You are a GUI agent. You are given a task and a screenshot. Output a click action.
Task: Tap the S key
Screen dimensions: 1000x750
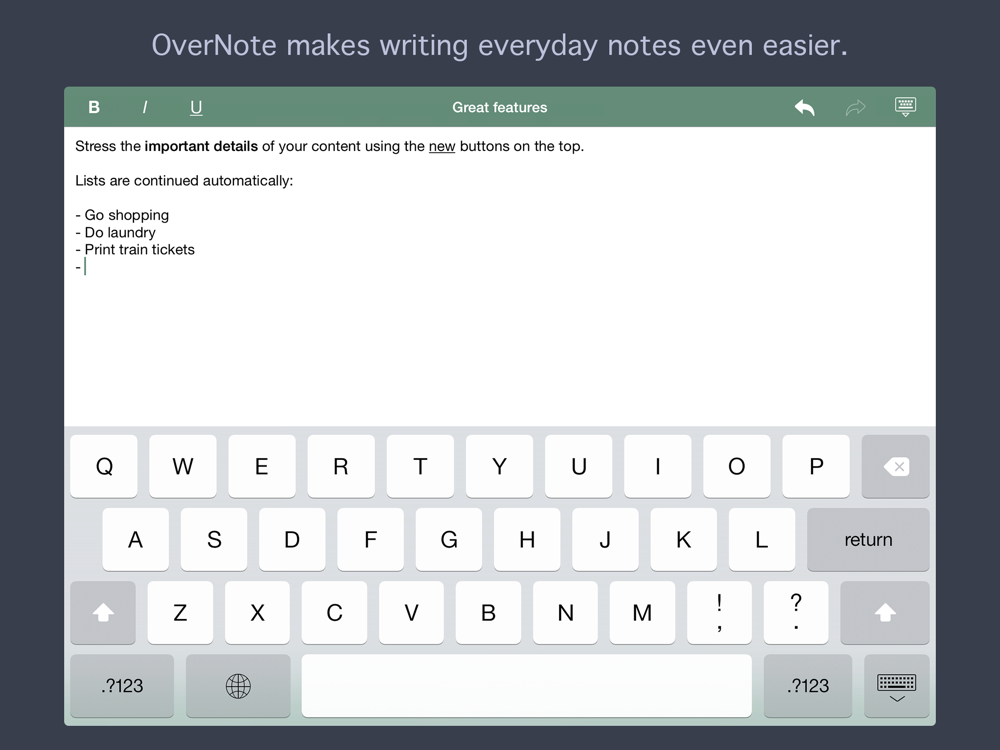pyautogui.click(x=214, y=540)
